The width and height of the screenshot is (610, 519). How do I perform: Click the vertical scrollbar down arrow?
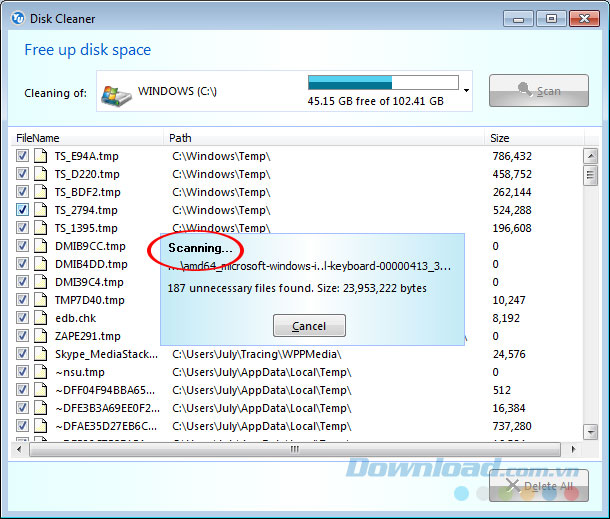[x=590, y=433]
